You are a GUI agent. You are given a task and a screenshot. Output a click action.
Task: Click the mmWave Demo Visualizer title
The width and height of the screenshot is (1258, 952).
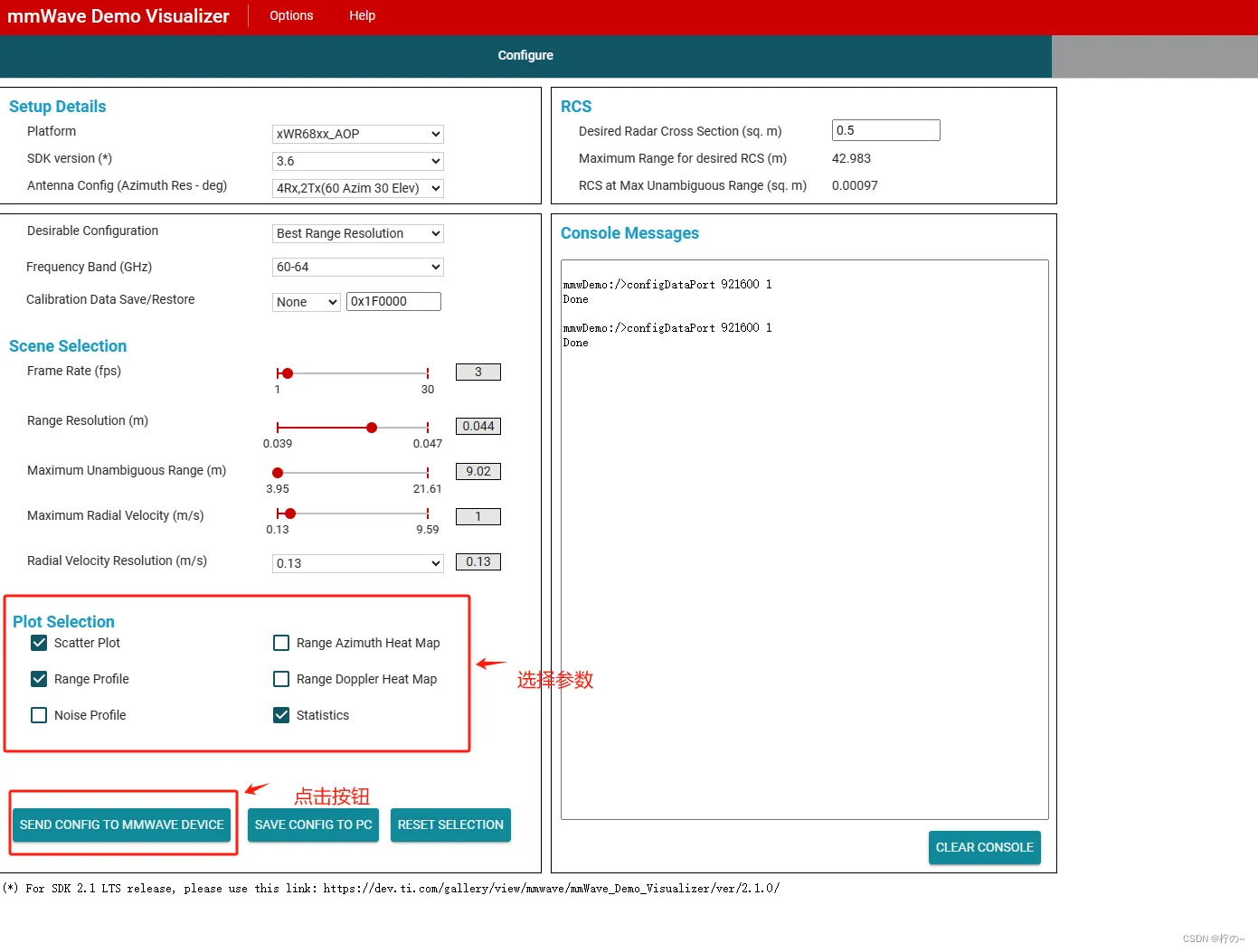pyautogui.click(x=118, y=16)
